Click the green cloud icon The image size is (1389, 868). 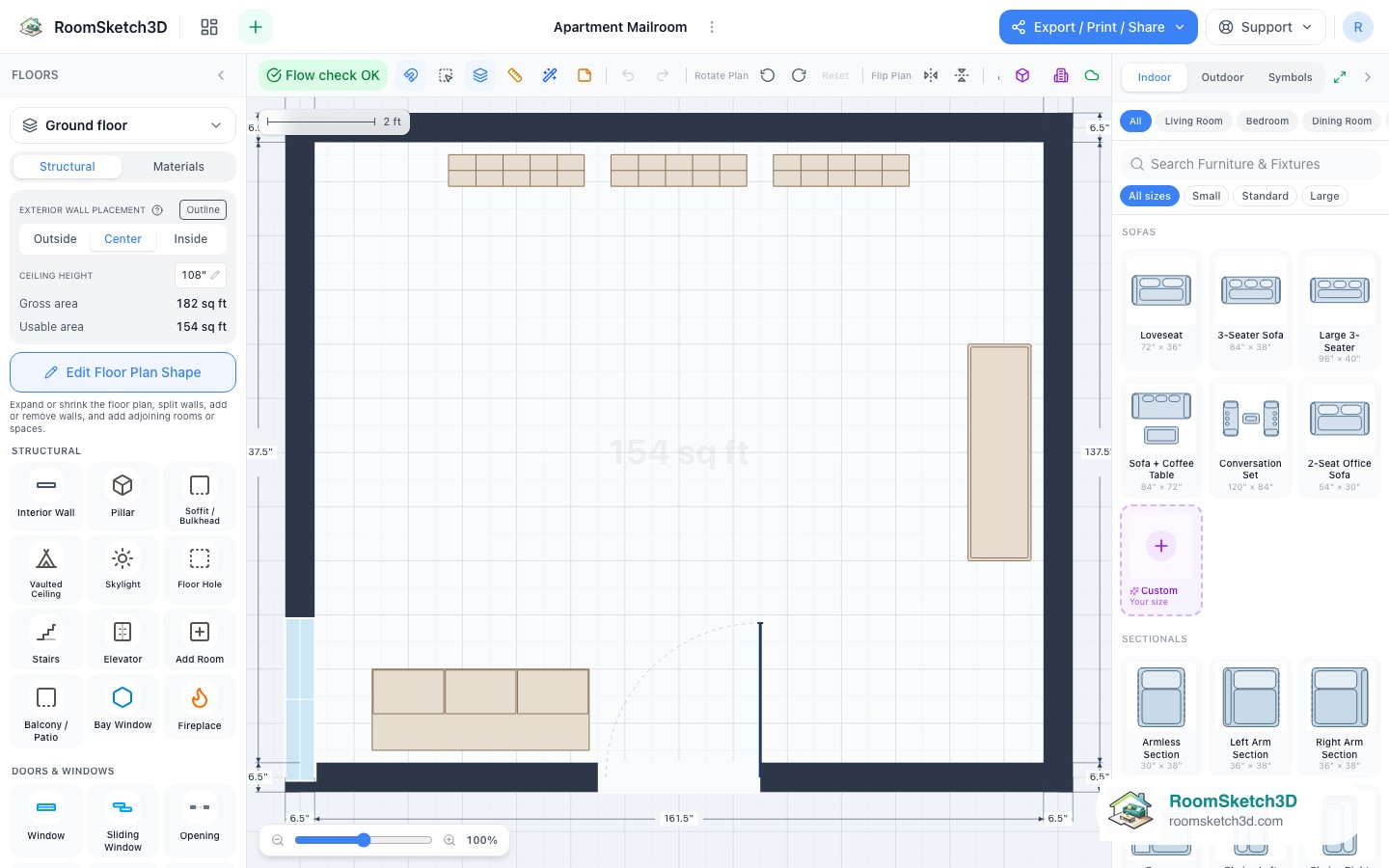coord(1092,75)
